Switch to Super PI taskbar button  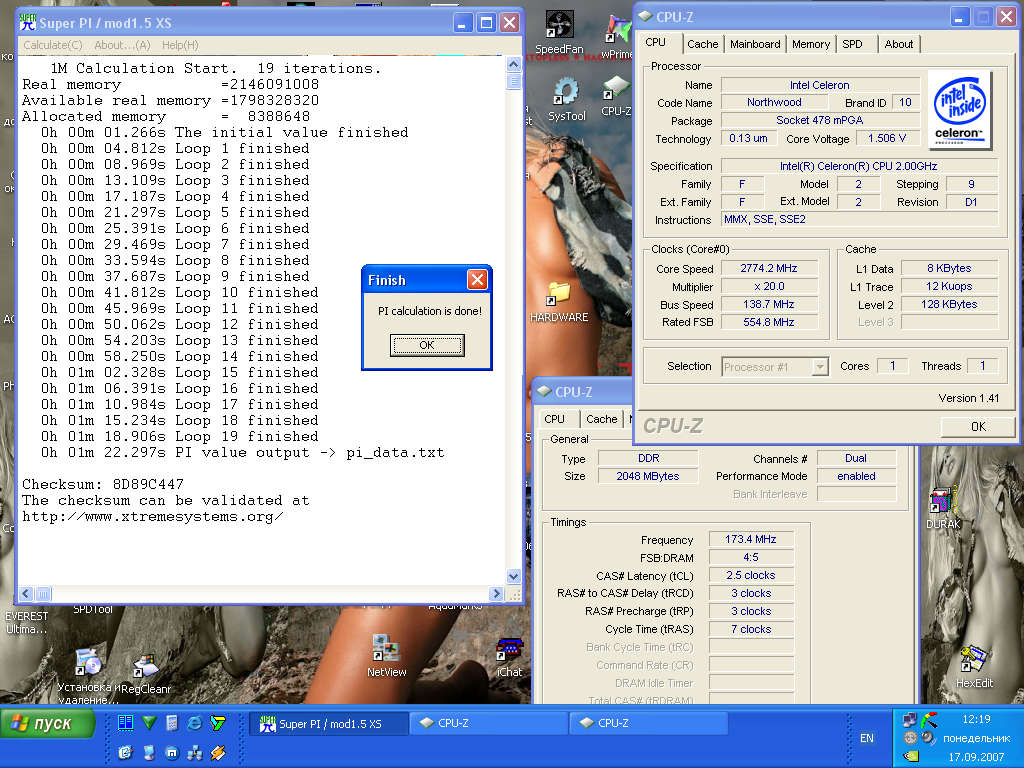tap(328, 724)
